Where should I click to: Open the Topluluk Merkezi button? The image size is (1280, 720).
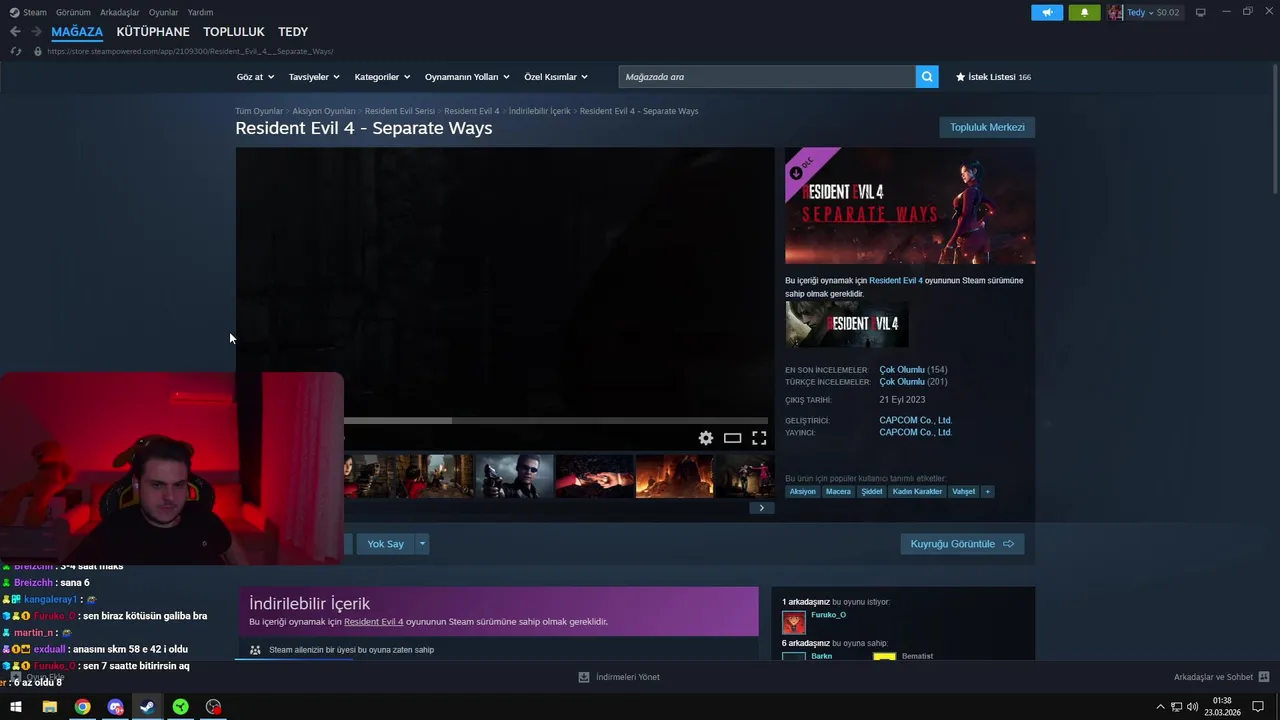[987, 127]
